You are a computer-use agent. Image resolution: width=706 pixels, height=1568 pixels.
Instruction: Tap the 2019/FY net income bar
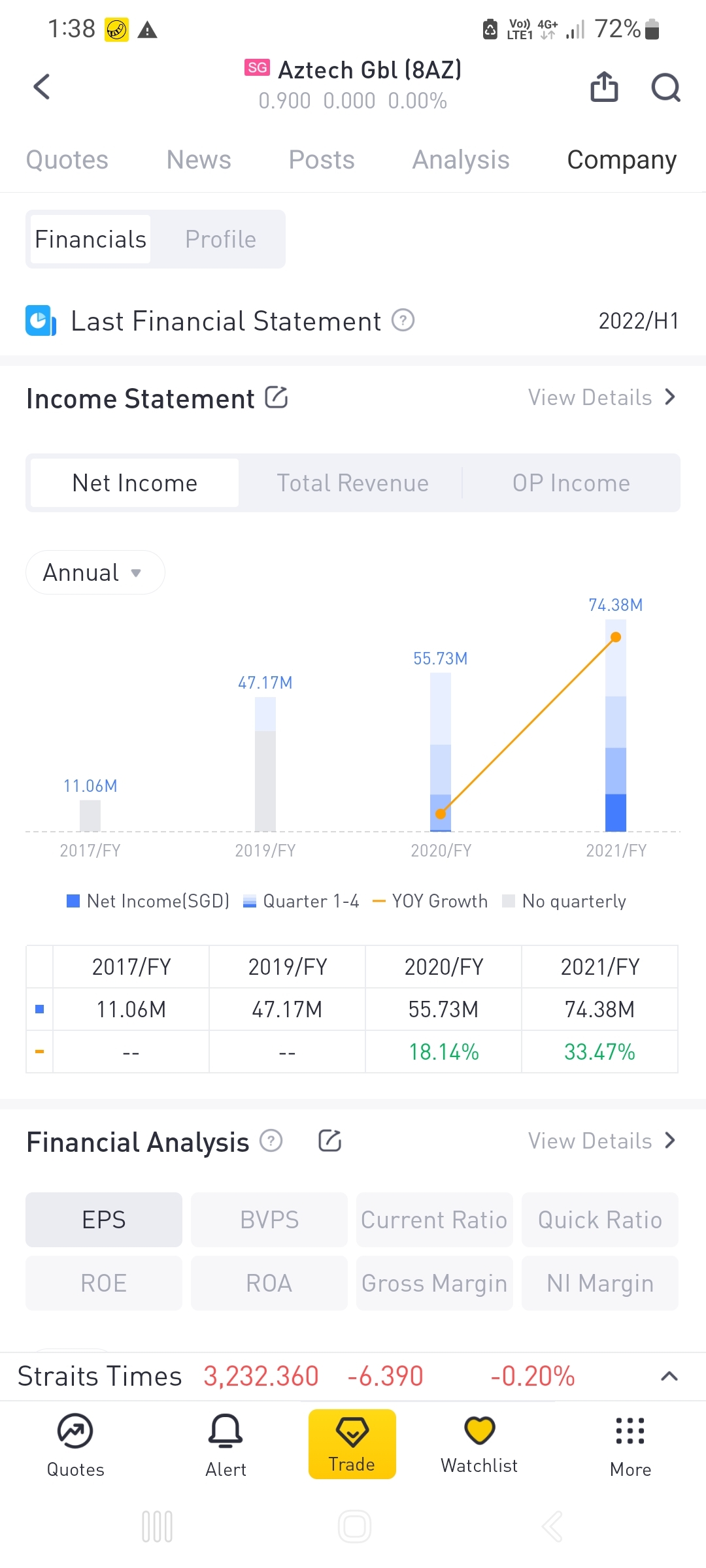click(265, 764)
